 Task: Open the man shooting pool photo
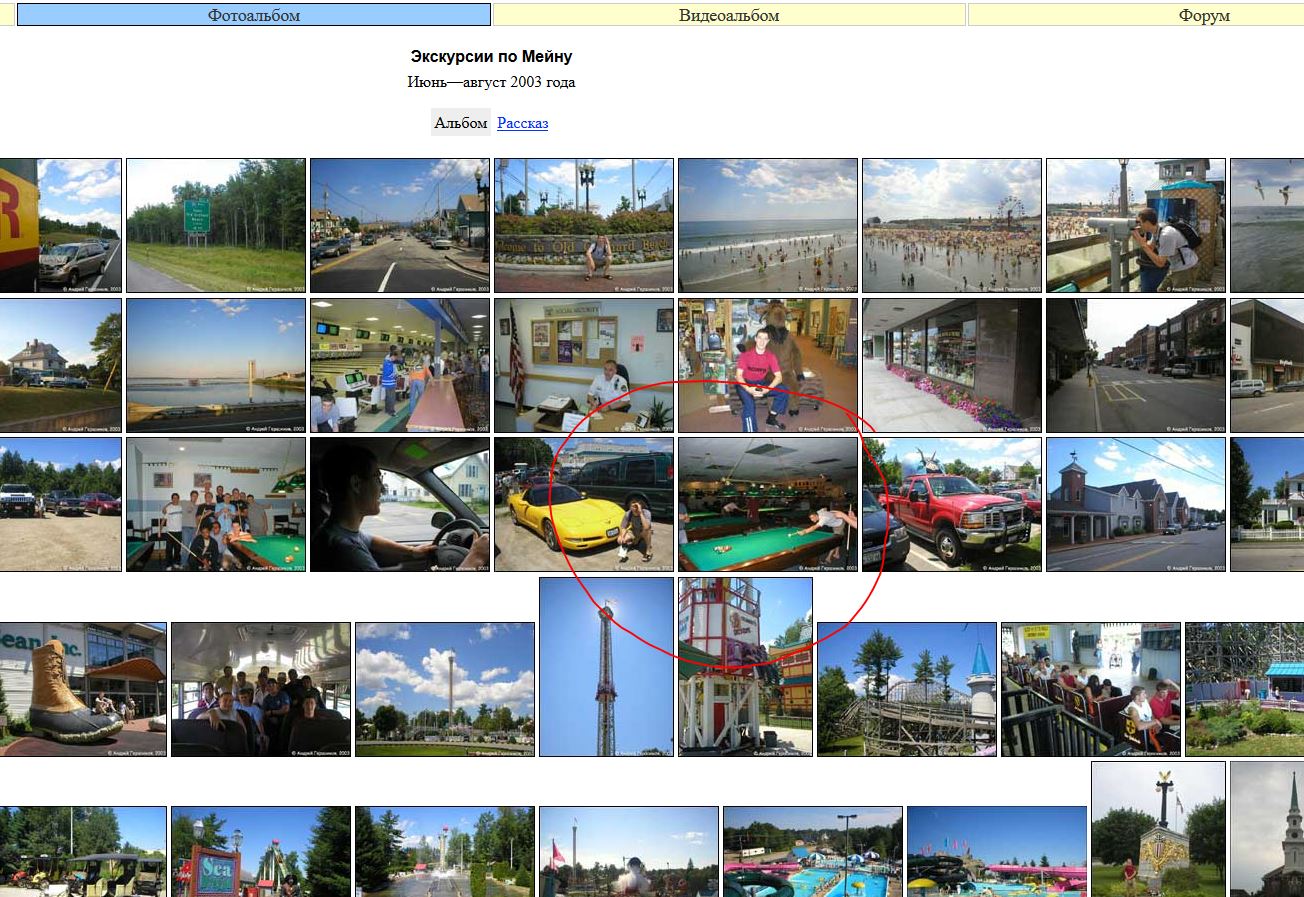pyautogui.click(x=768, y=504)
